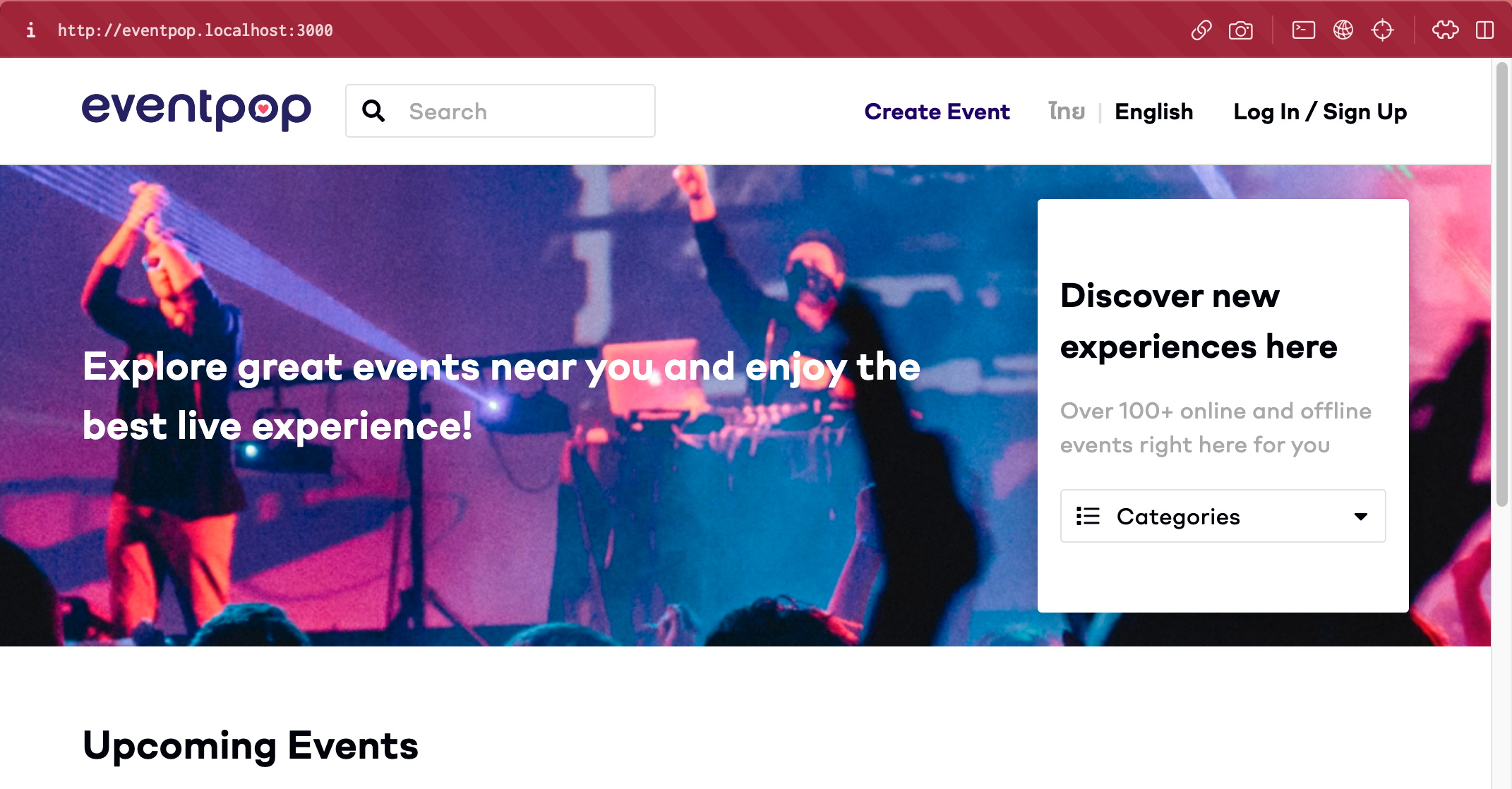Image resolution: width=1512 pixels, height=789 pixels.
Task: Expand the Categories dropdown
Action: pos(1223,516)
